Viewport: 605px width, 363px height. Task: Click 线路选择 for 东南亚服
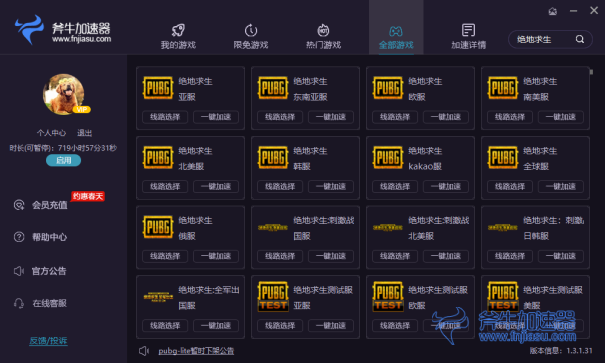click(x=280, y=117)
